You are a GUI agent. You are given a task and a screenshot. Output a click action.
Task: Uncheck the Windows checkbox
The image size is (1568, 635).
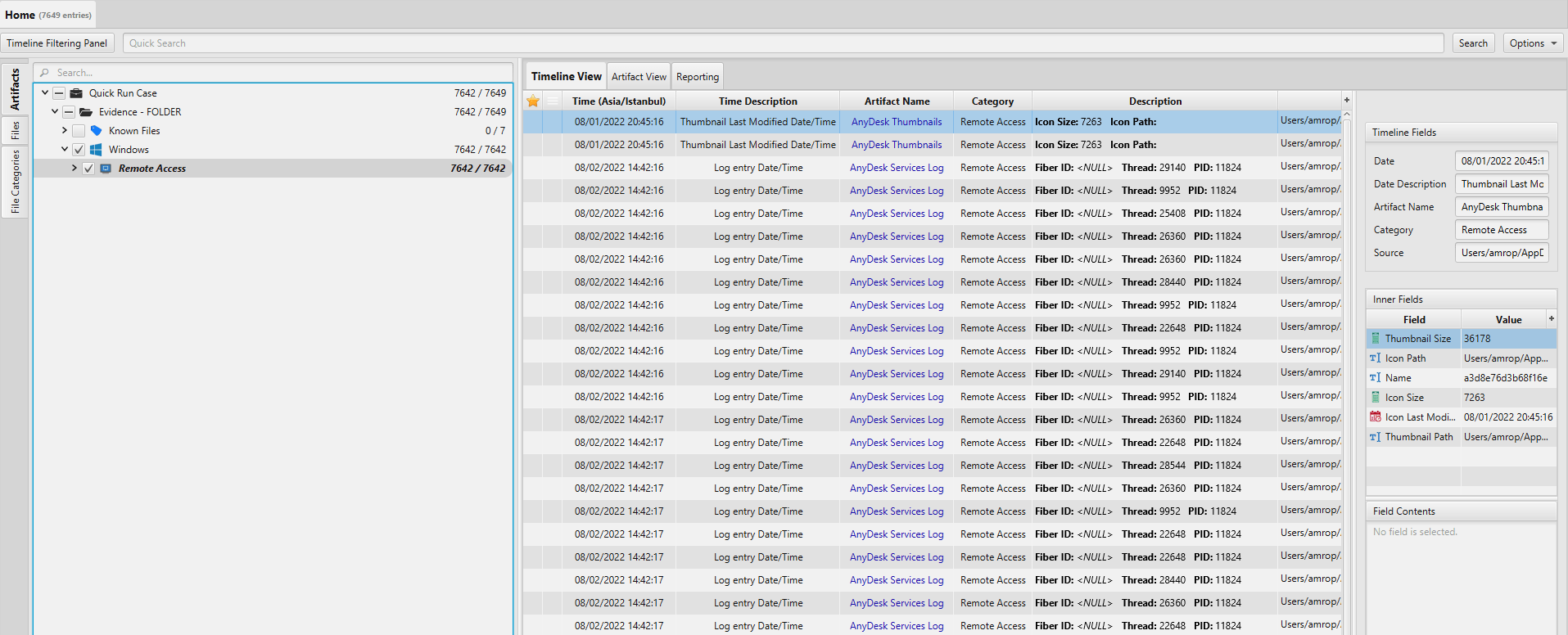click(79, 150)
